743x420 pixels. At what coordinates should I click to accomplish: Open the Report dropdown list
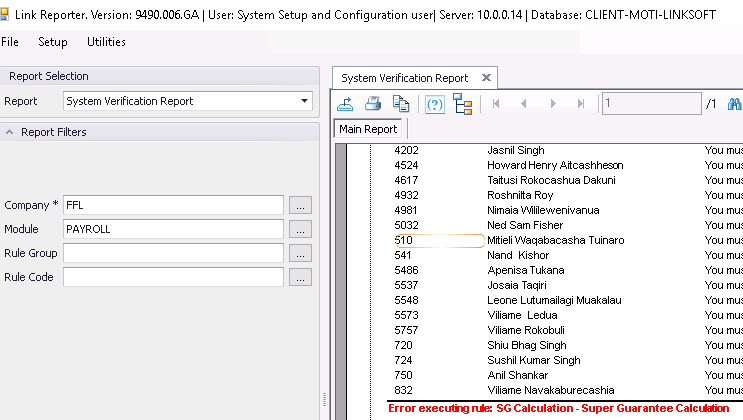point(304,101)
